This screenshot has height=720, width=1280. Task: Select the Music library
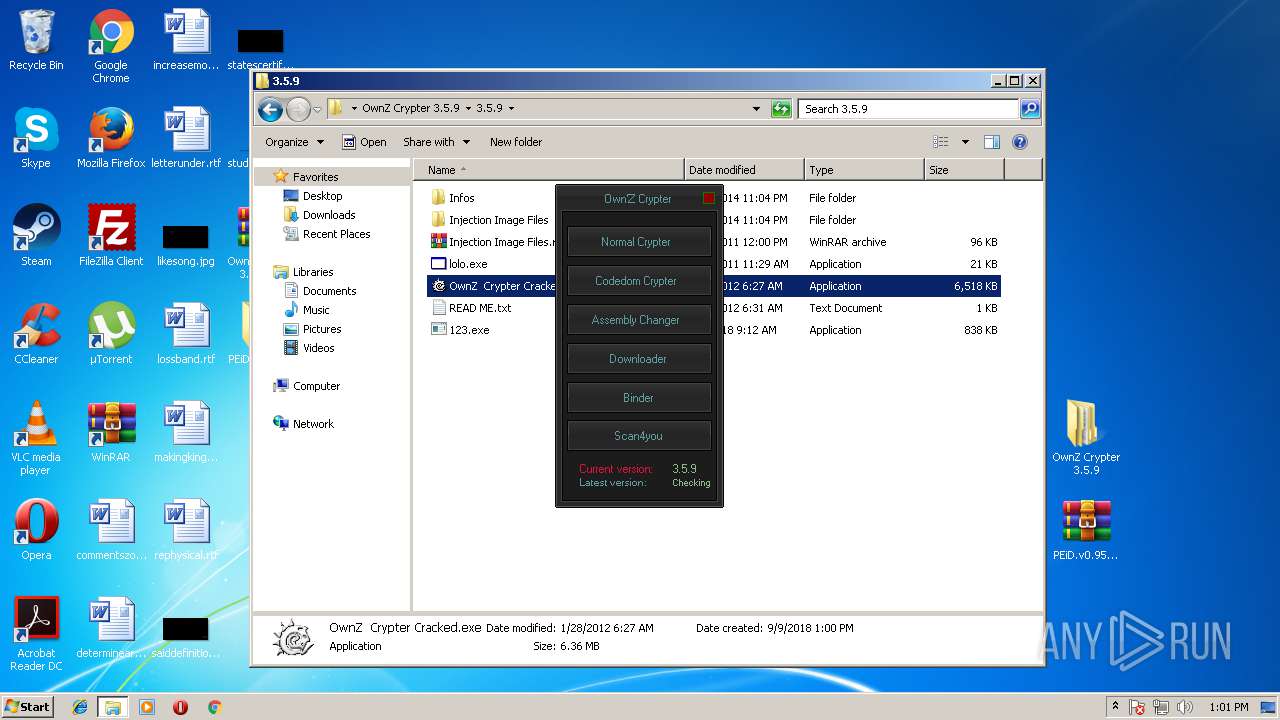(307, 310)
